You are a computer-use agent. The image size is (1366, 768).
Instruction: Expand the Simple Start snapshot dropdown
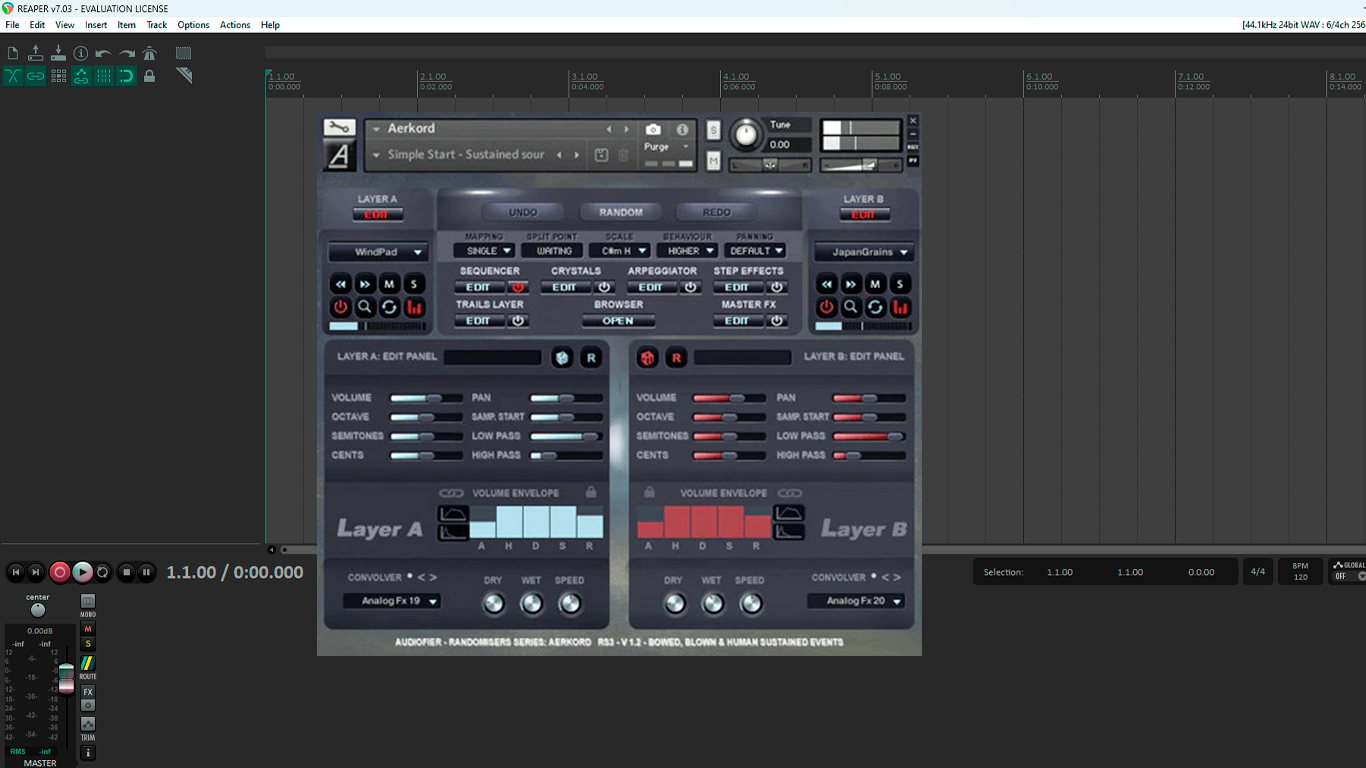pyautogui.click(x=376, y=155)
